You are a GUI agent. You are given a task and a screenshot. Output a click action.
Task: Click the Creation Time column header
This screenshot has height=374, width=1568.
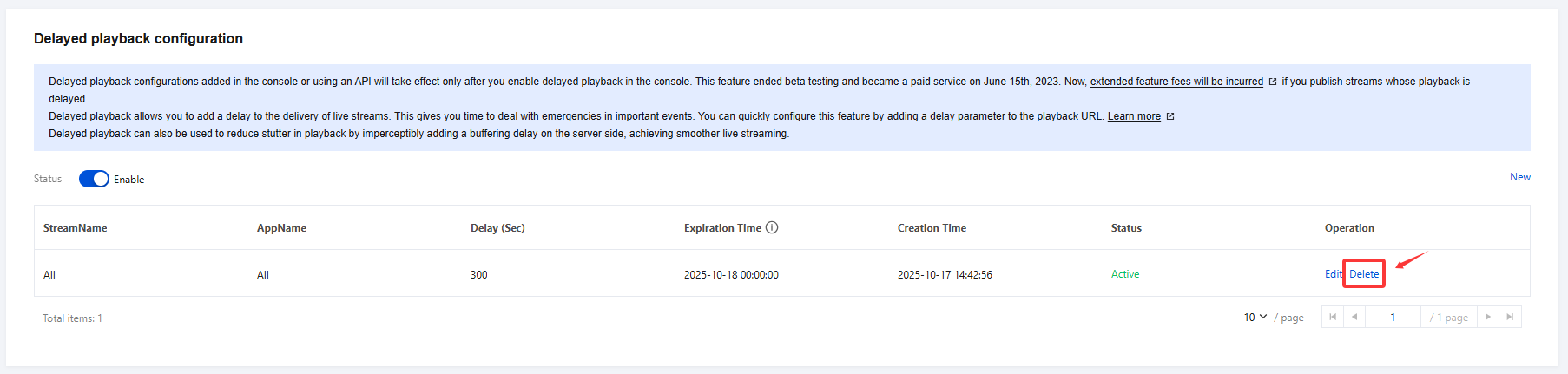click(932, 228)
